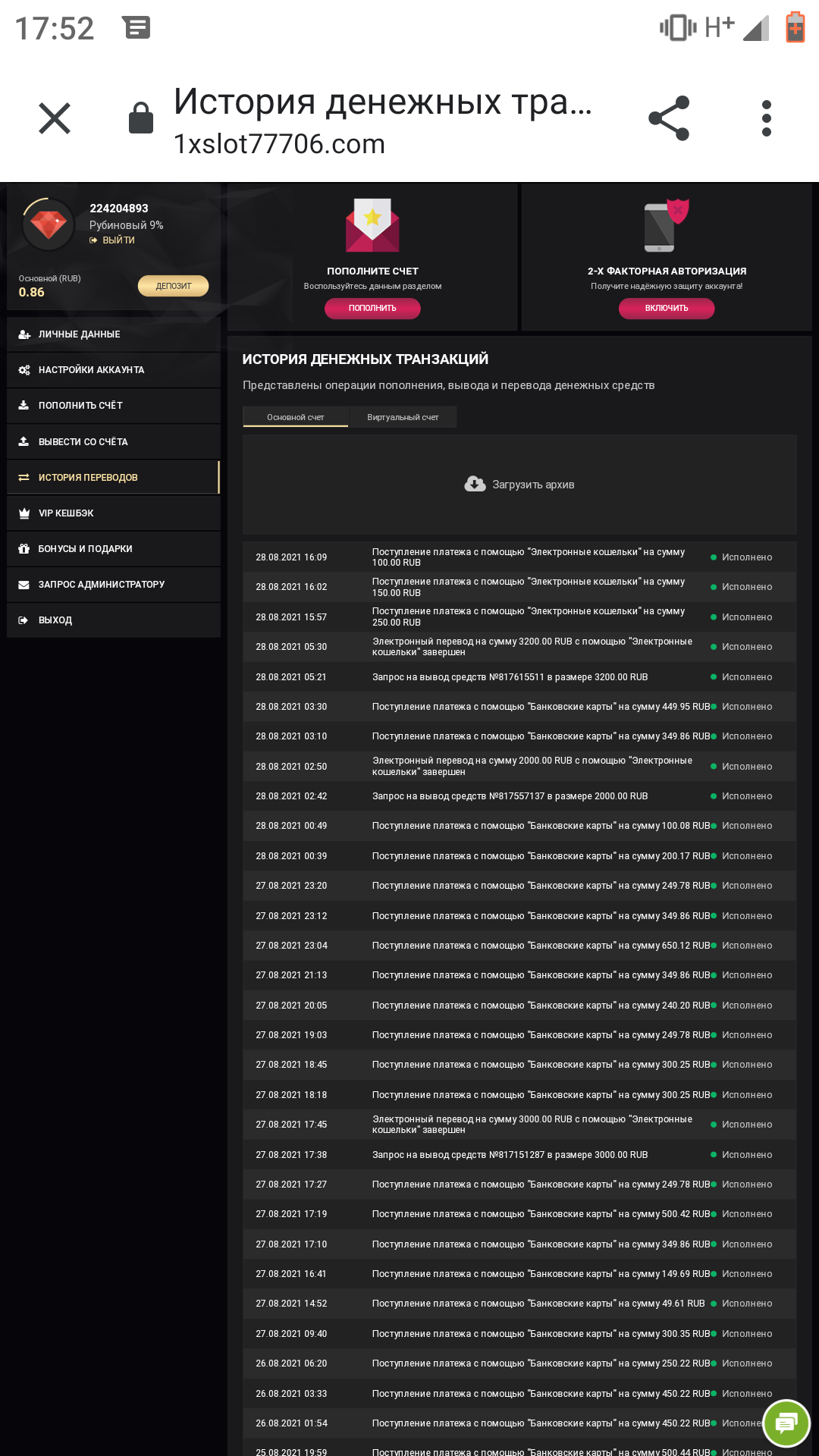Open the live chat bubble icon
The image size is (819, 1456).
coord(786,1423)
